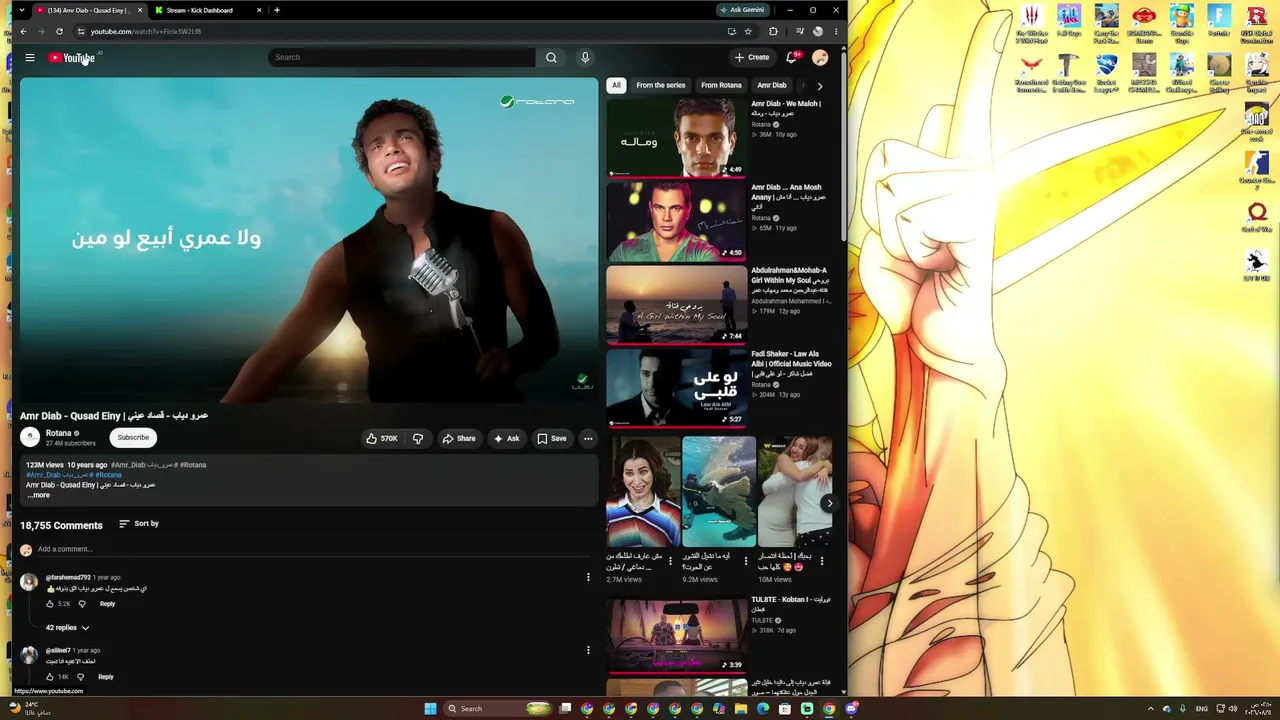Reload the YouTube page

(59, 31)
